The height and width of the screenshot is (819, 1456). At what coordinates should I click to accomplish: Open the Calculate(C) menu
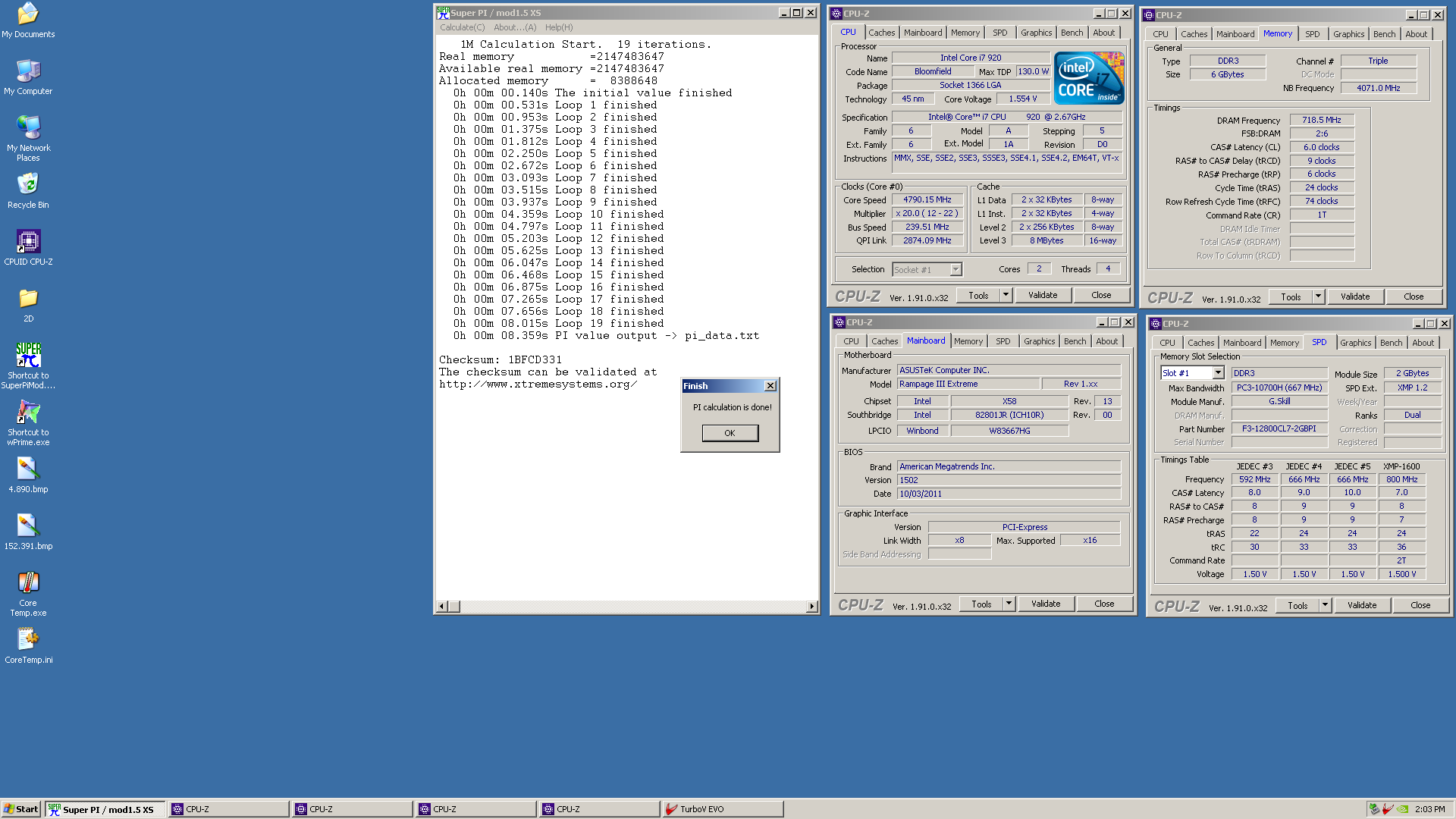click(462, 27)
